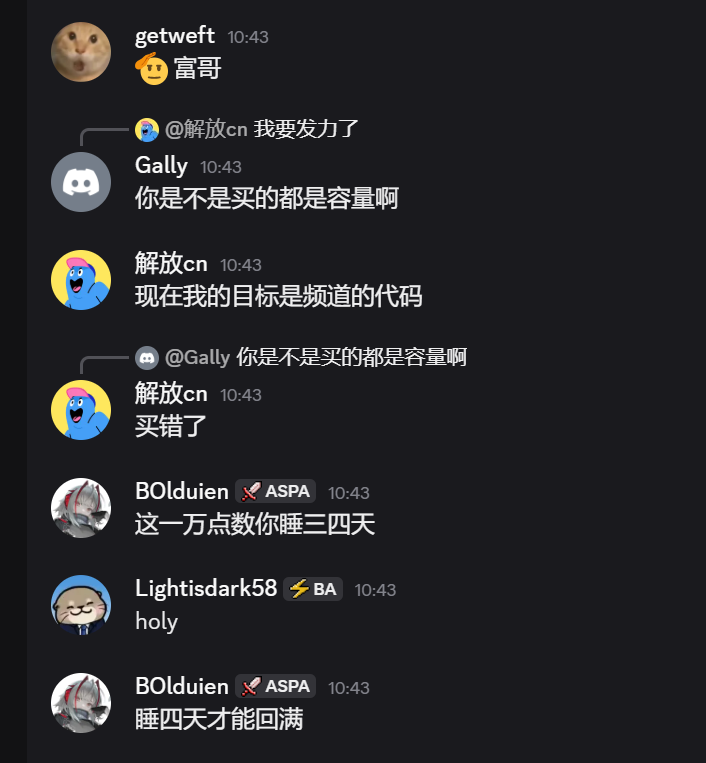Click the small Gally avatar in reply preview
This screenshot has height=763, width=706.
[x=147, y=358]
